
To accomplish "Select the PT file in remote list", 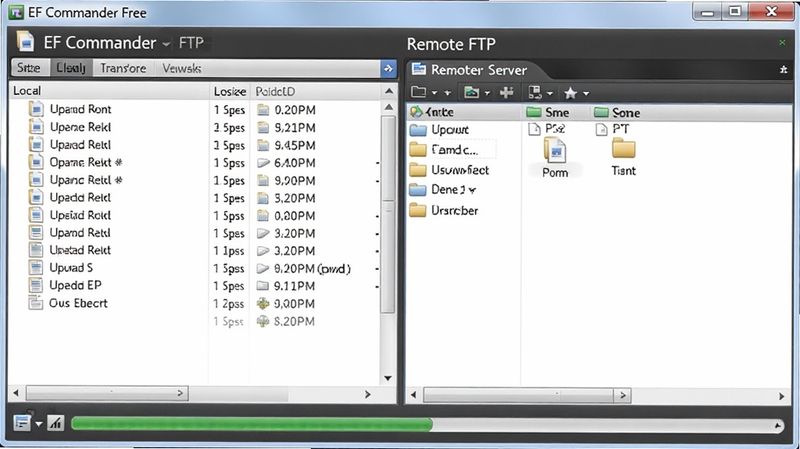I will point(613,129).
